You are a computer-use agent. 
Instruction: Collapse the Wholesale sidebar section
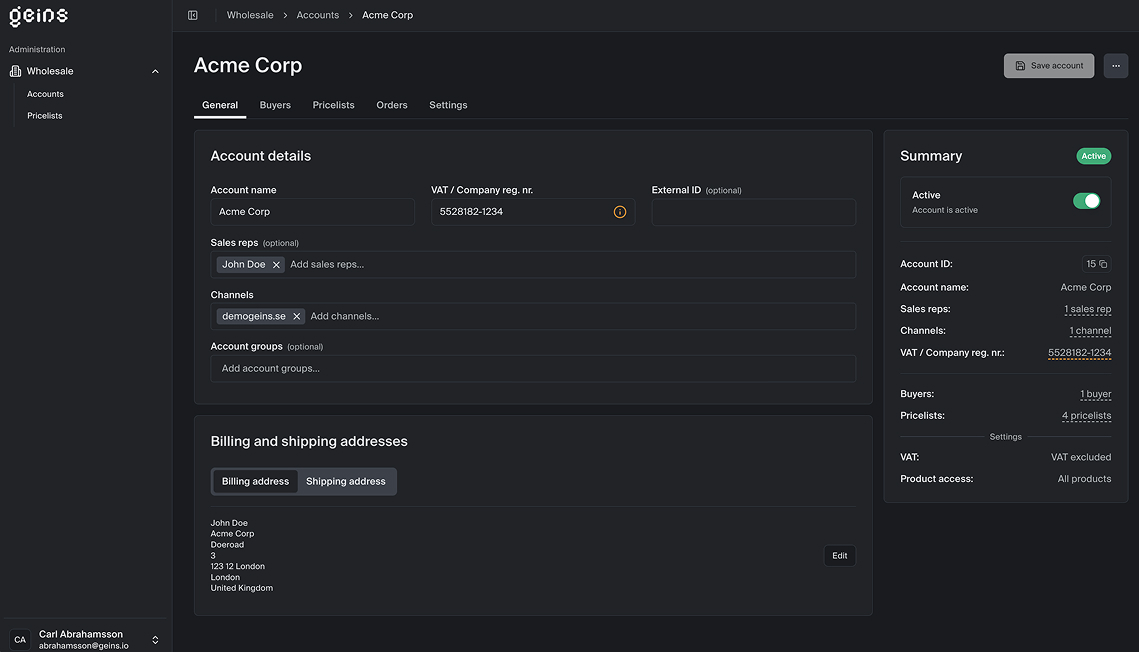click(155, 71)
